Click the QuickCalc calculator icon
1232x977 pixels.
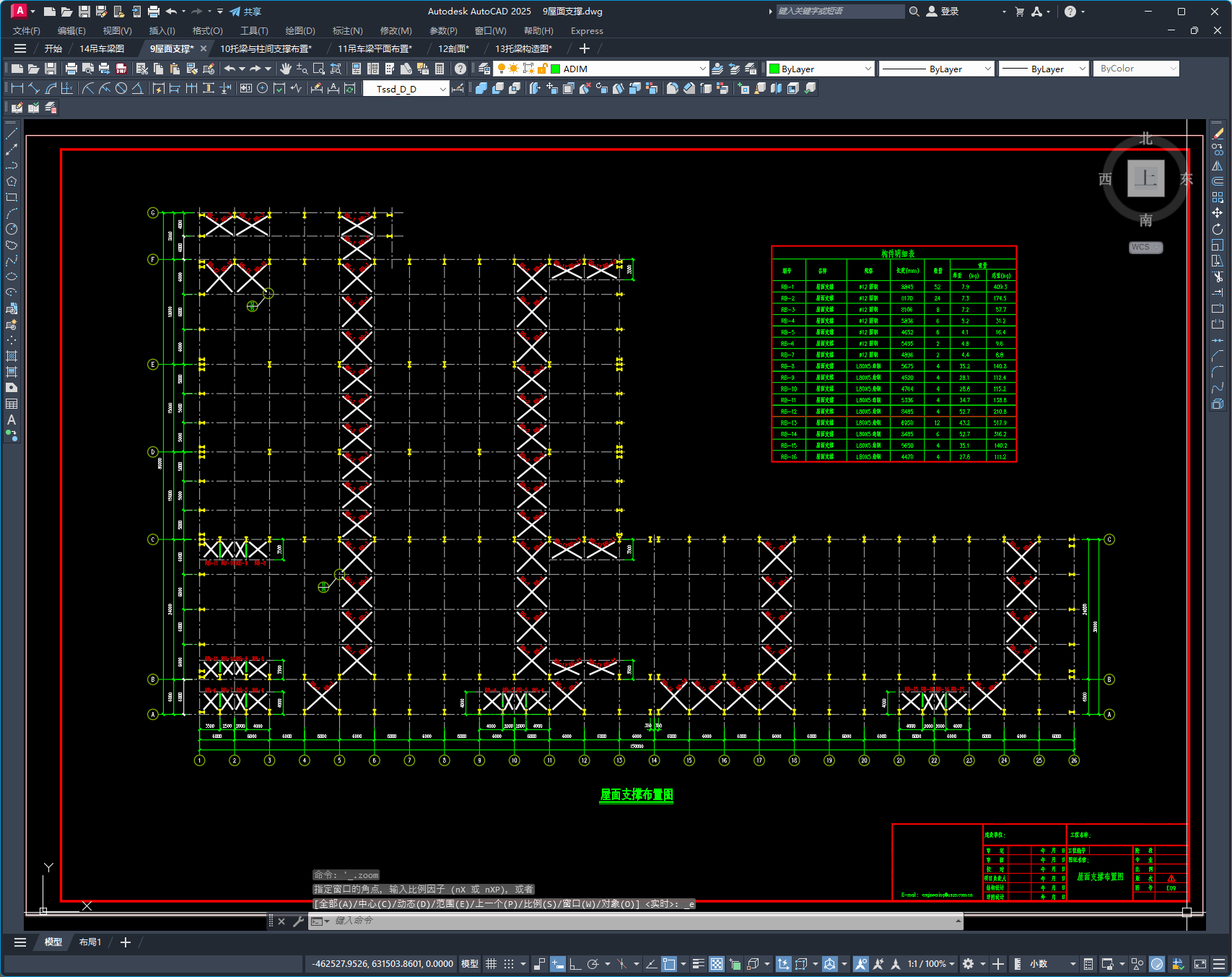[440, 69]
